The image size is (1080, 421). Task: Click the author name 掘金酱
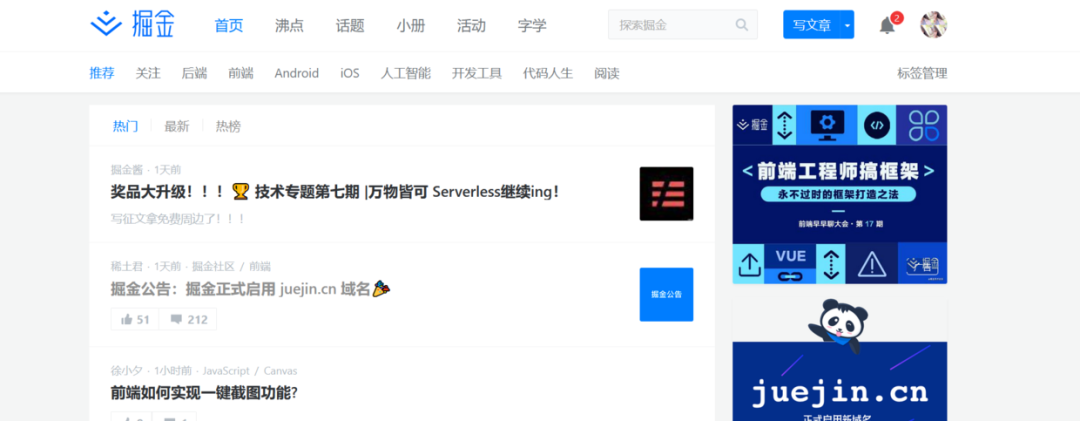128,170
